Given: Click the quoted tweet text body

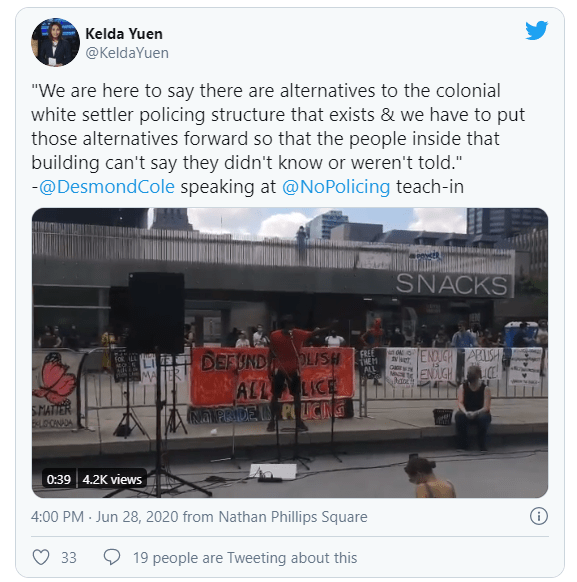Looking at the screenshot, I should pyautogui.click(x=278, y=127).
